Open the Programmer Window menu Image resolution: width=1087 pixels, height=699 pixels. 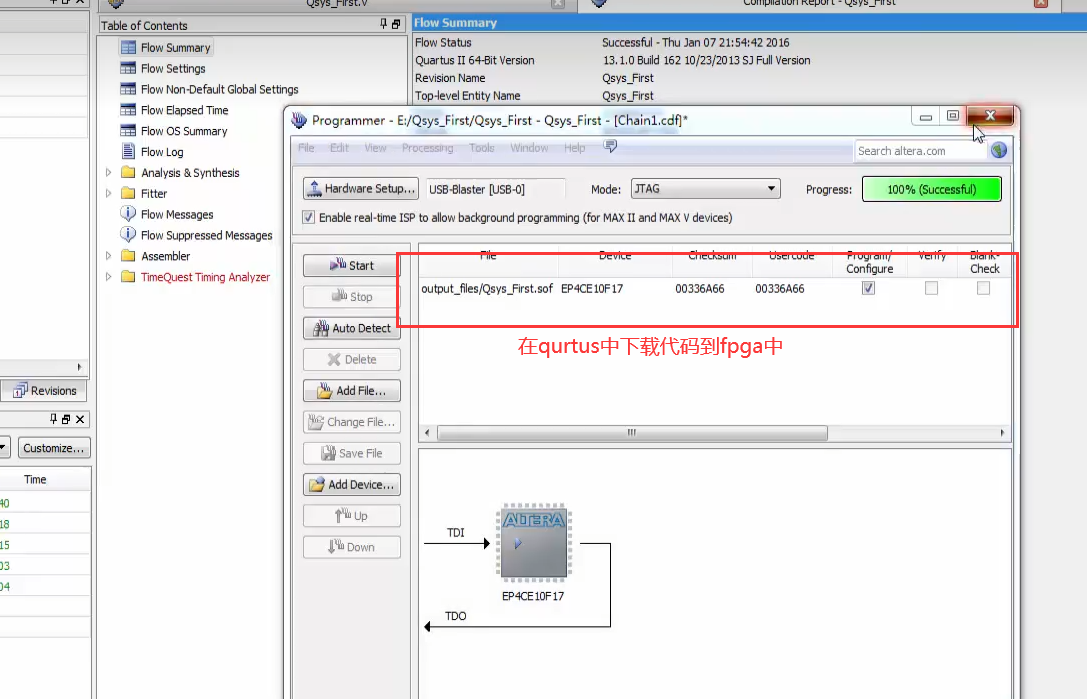(530, 148)
